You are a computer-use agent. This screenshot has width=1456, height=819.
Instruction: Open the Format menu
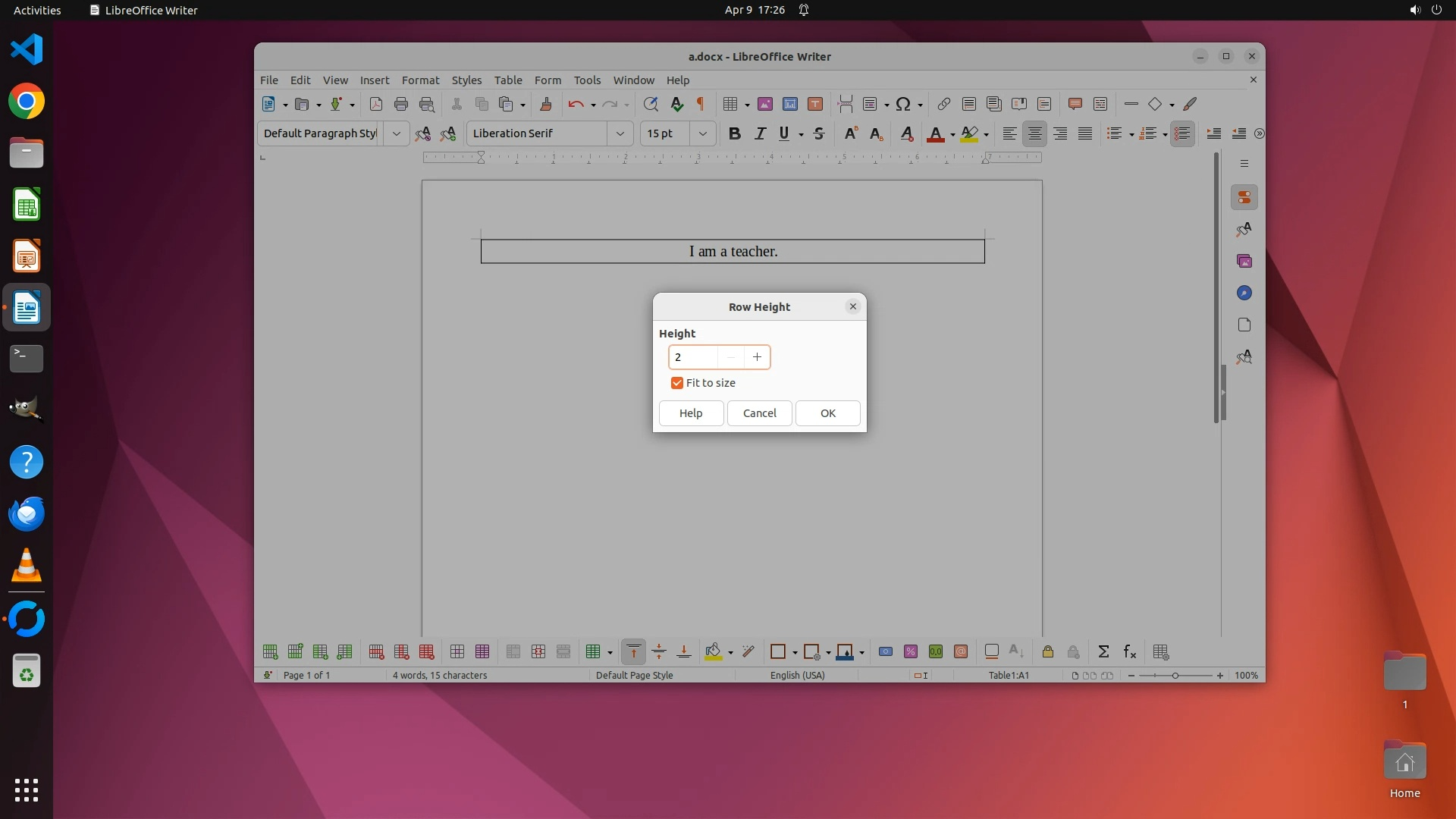click(420, 80)
